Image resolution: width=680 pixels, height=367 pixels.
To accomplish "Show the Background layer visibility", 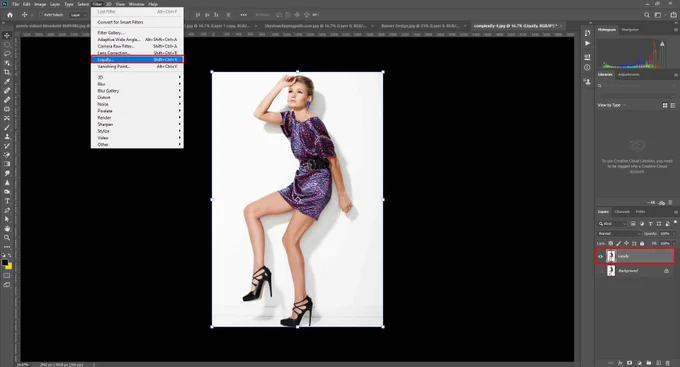I will tap(601, 271).
